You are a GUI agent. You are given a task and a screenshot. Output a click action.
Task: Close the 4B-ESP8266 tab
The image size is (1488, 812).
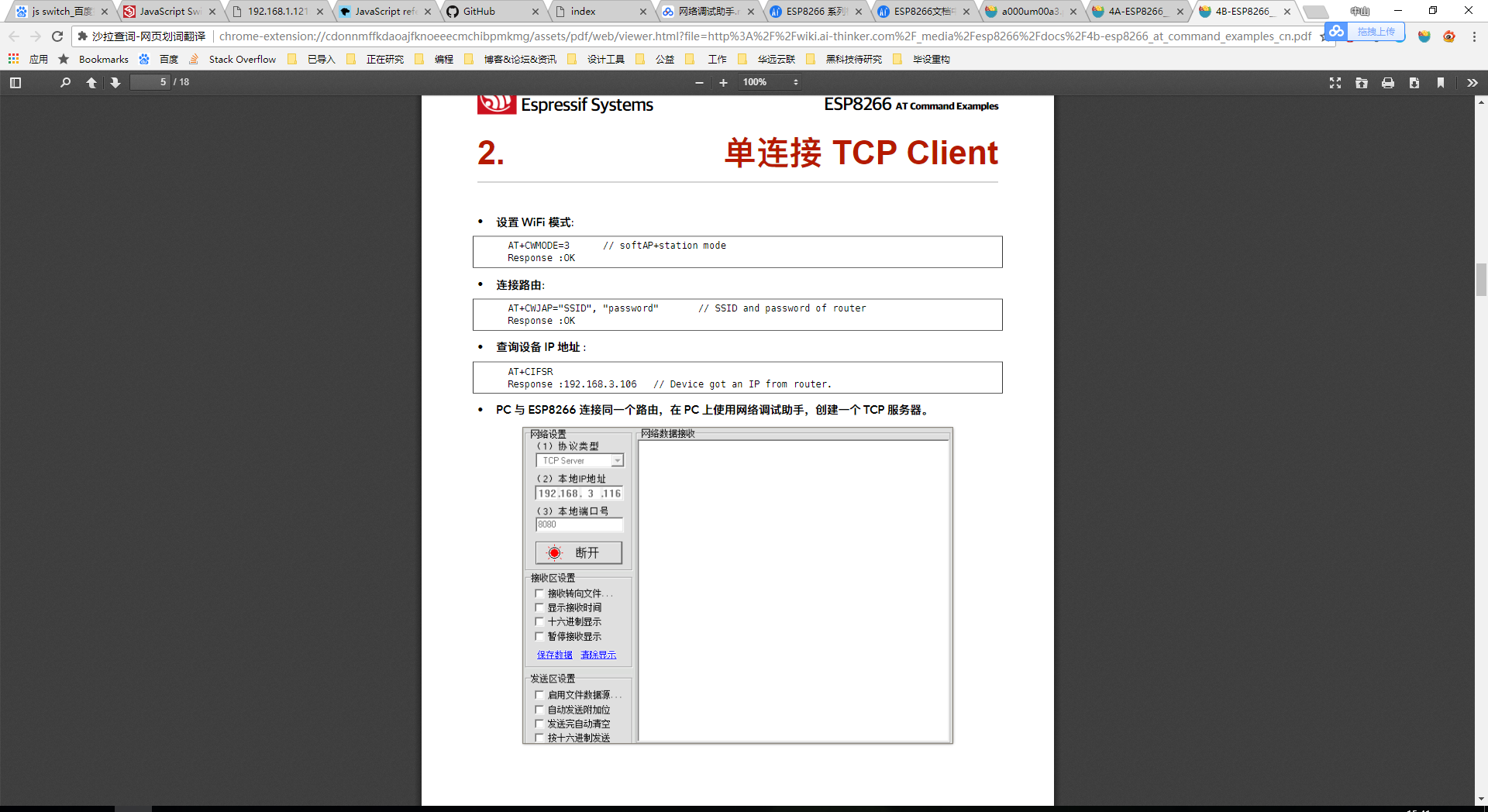click(x=1287, y=12)
